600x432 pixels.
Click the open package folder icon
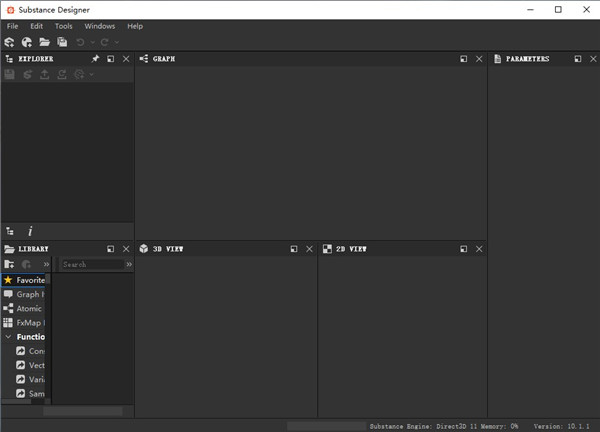click(x=44, y=42)
